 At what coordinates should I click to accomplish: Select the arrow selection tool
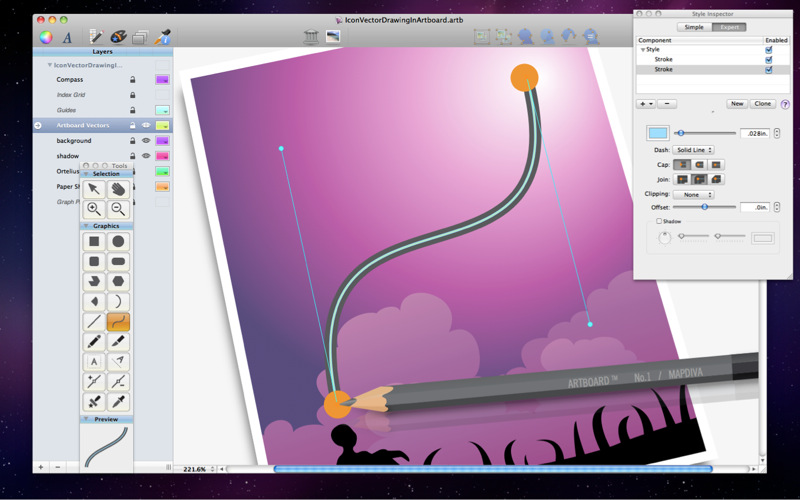tap(94, 188)
